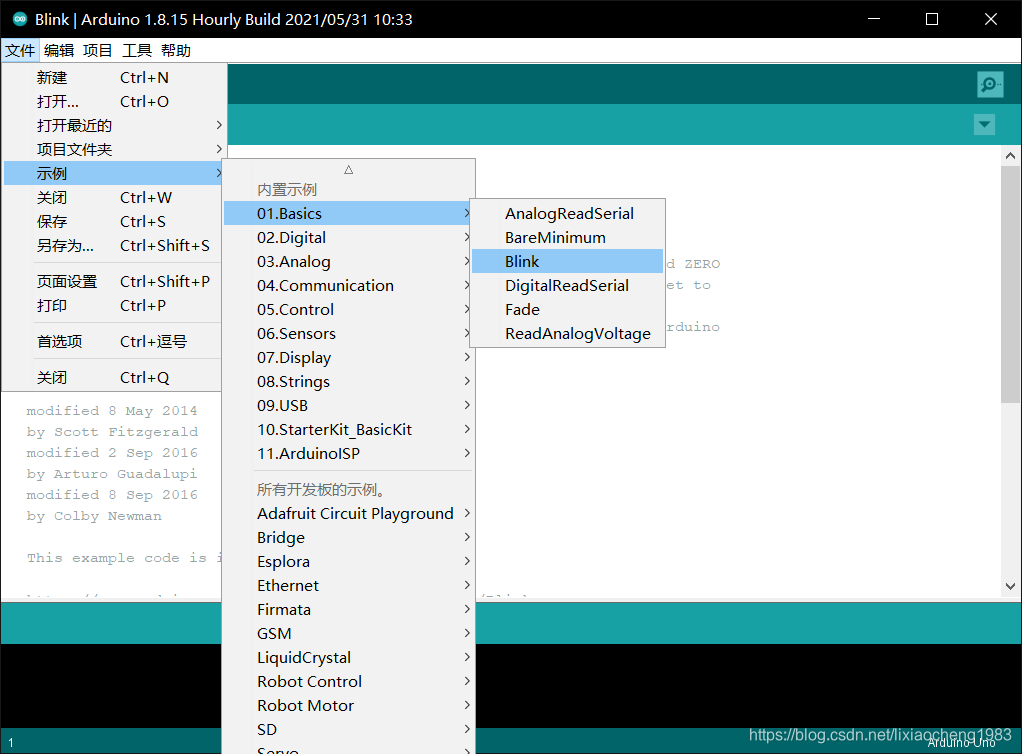Open the Fade example

(x=567, y=310)
